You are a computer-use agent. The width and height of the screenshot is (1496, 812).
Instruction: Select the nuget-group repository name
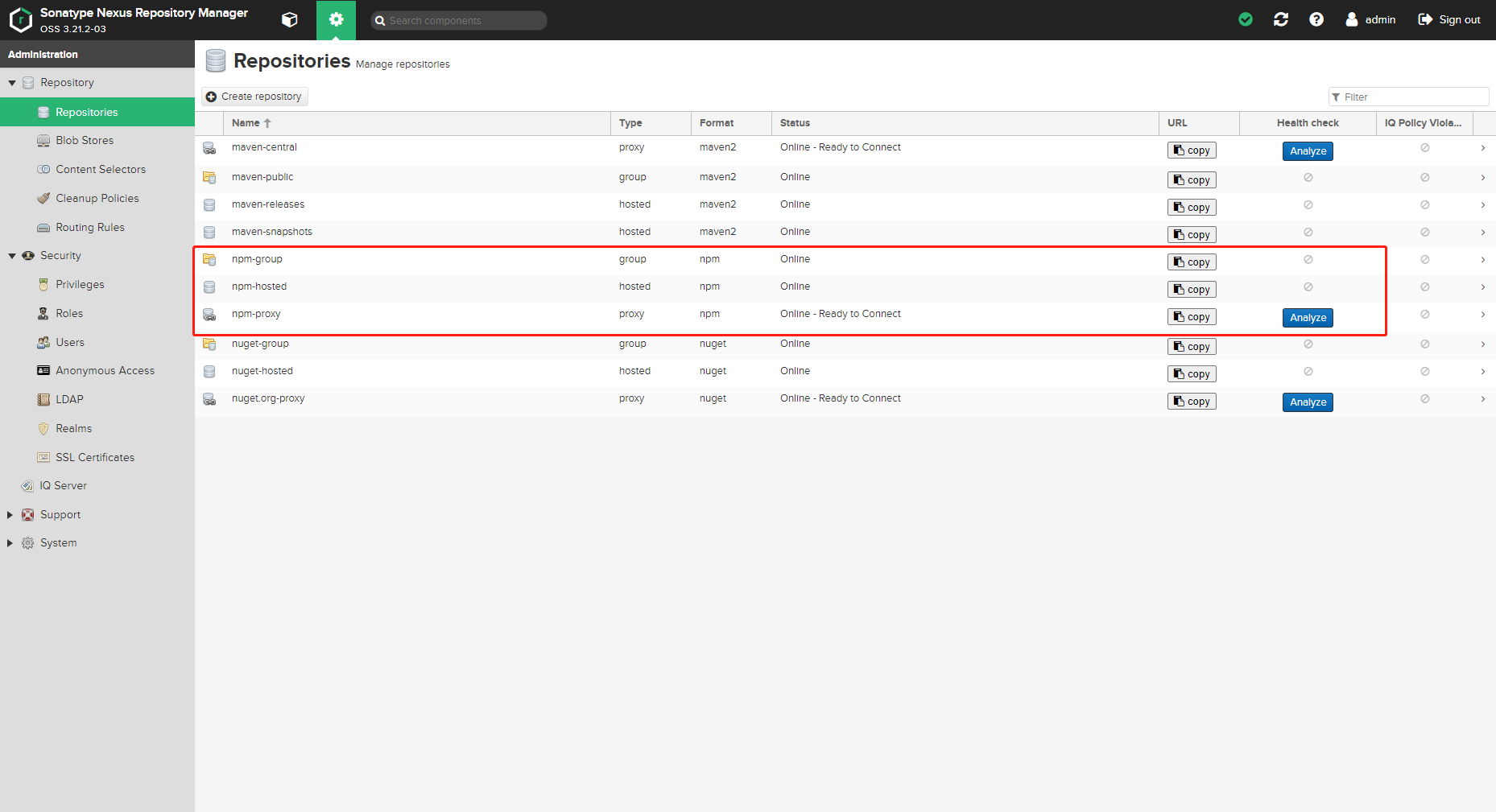pyautogui.click(x=260, y=344)
